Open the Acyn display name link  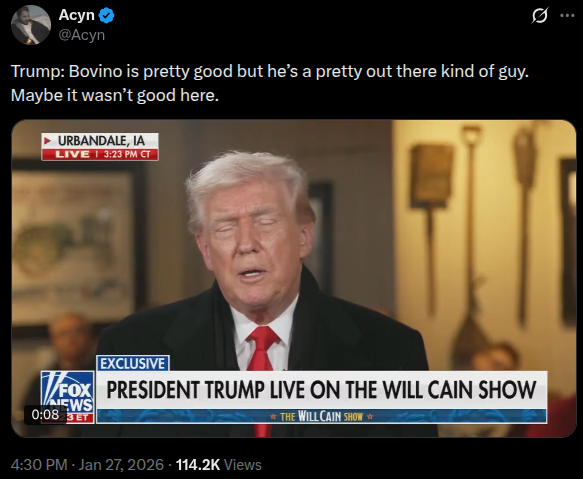(x=77, y=15)
